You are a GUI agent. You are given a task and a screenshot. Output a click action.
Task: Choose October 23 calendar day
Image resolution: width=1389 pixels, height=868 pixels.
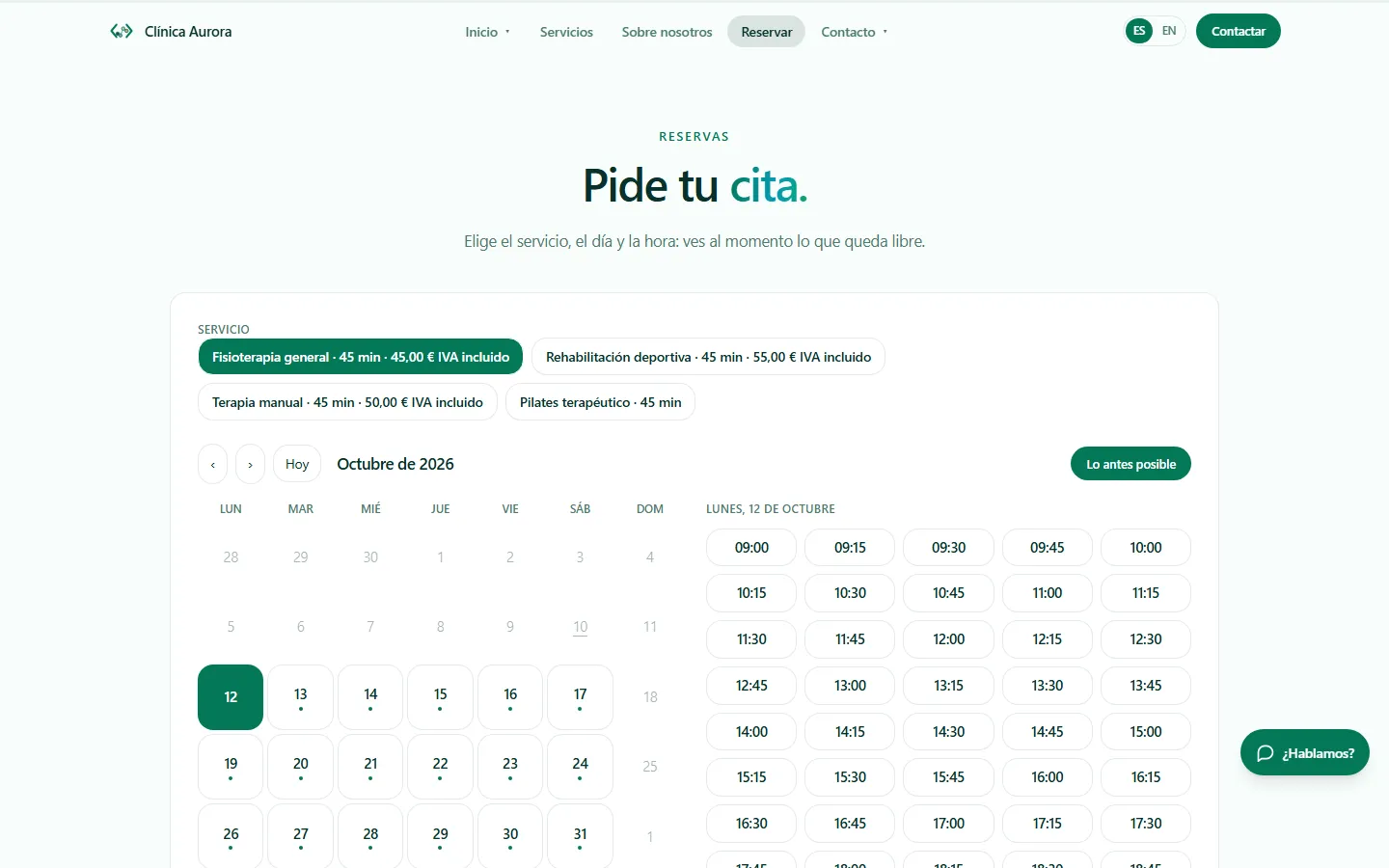click(510, 767)
